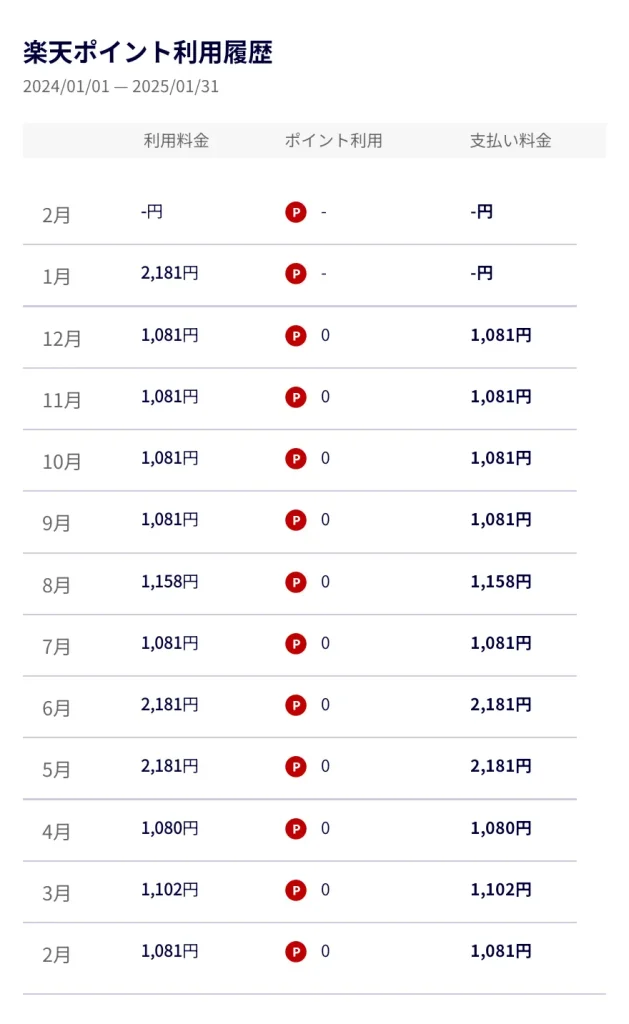Click the red P icon for 6月

point(296,705)
